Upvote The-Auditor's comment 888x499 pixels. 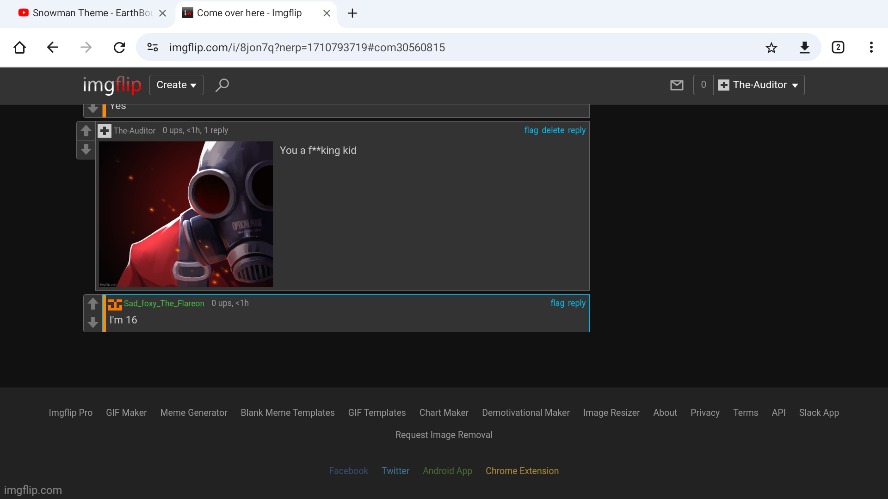86,131
